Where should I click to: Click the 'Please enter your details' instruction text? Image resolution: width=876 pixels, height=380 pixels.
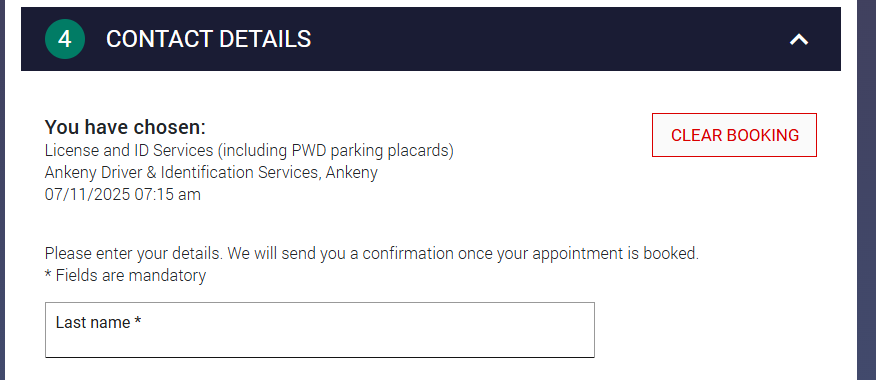(x=134, y=254)
